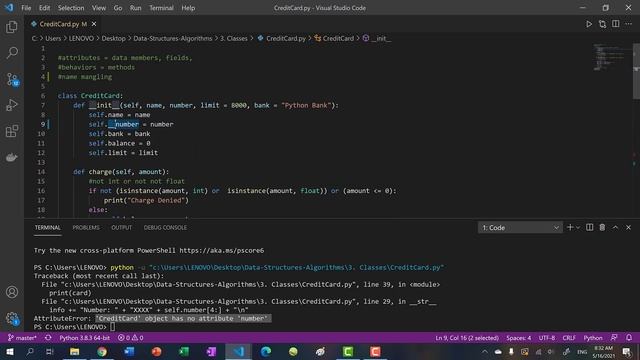Switch to the DEBUG CONSOLE tab
Screen dimensions: 640x360
pyautogui.click(x=165, y=227)
